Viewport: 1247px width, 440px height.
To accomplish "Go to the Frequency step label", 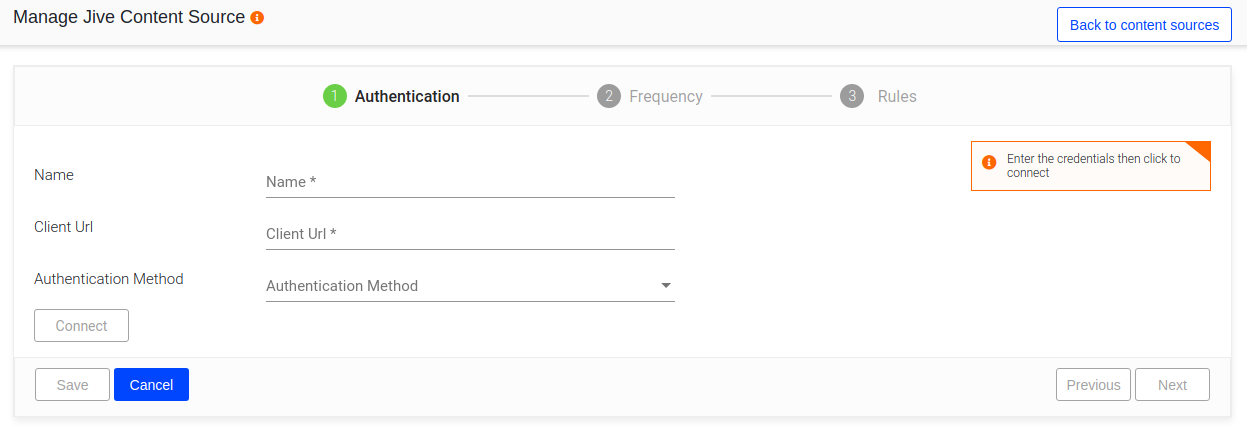I will [666, 97].
